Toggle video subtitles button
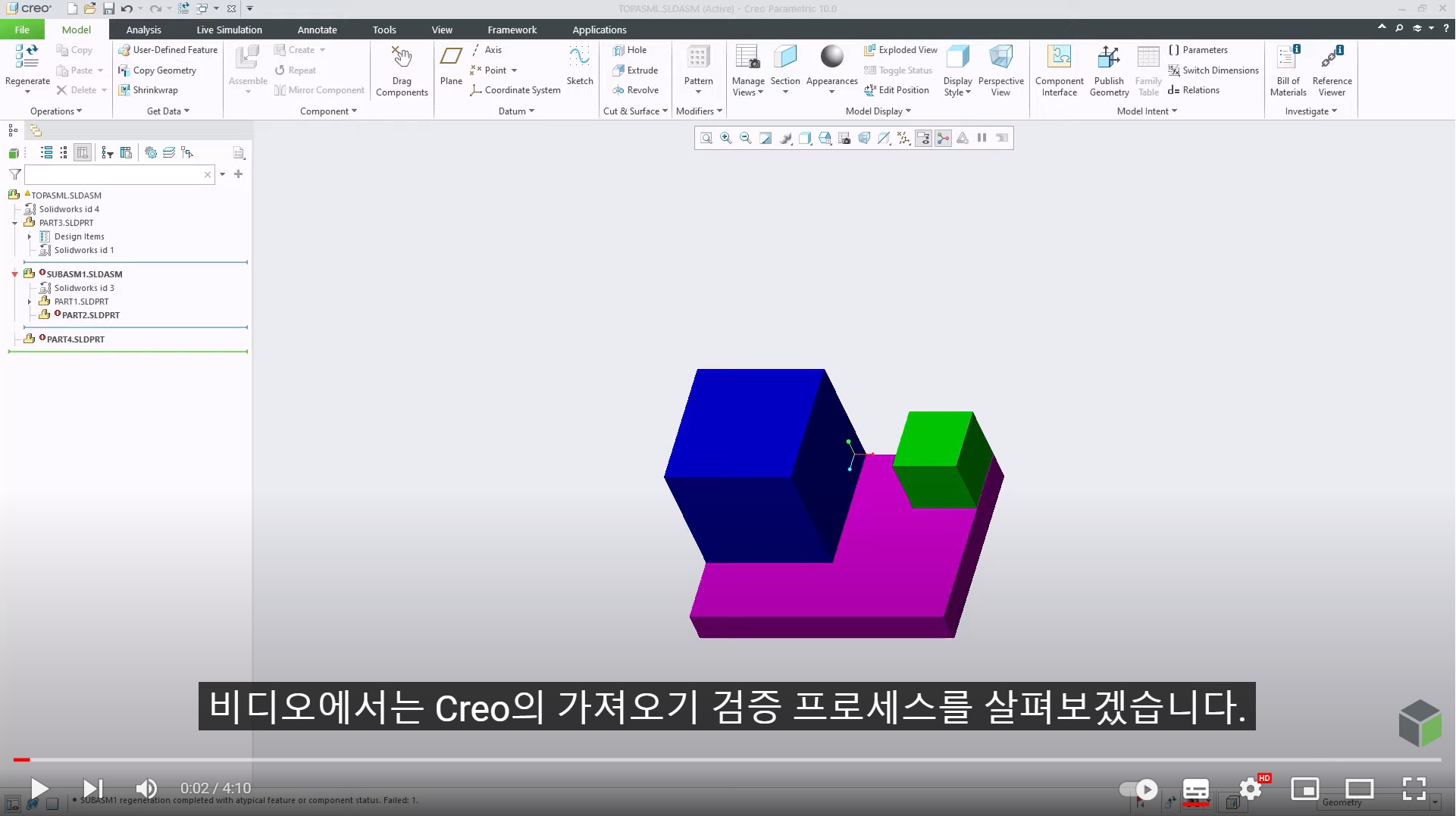Viewport: 1456px width, 816px height. click(x=1196, y=789)
